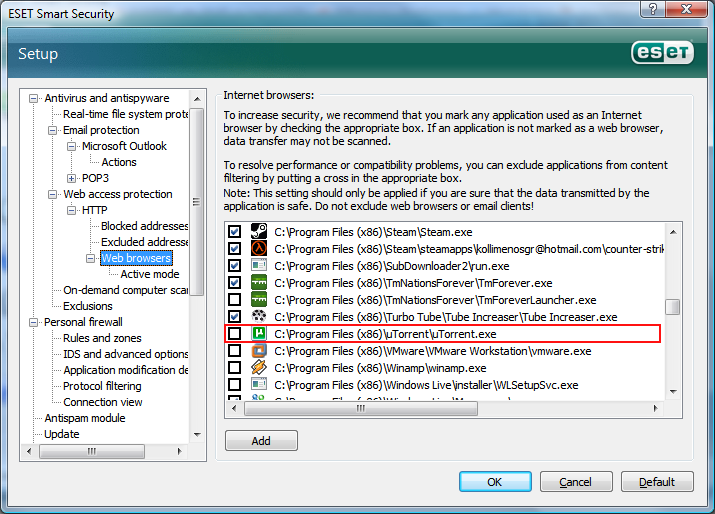Viewport: 715px width, 514px height.
Task: Select the Exclusions tree item
Action: (x=88, y=306)
